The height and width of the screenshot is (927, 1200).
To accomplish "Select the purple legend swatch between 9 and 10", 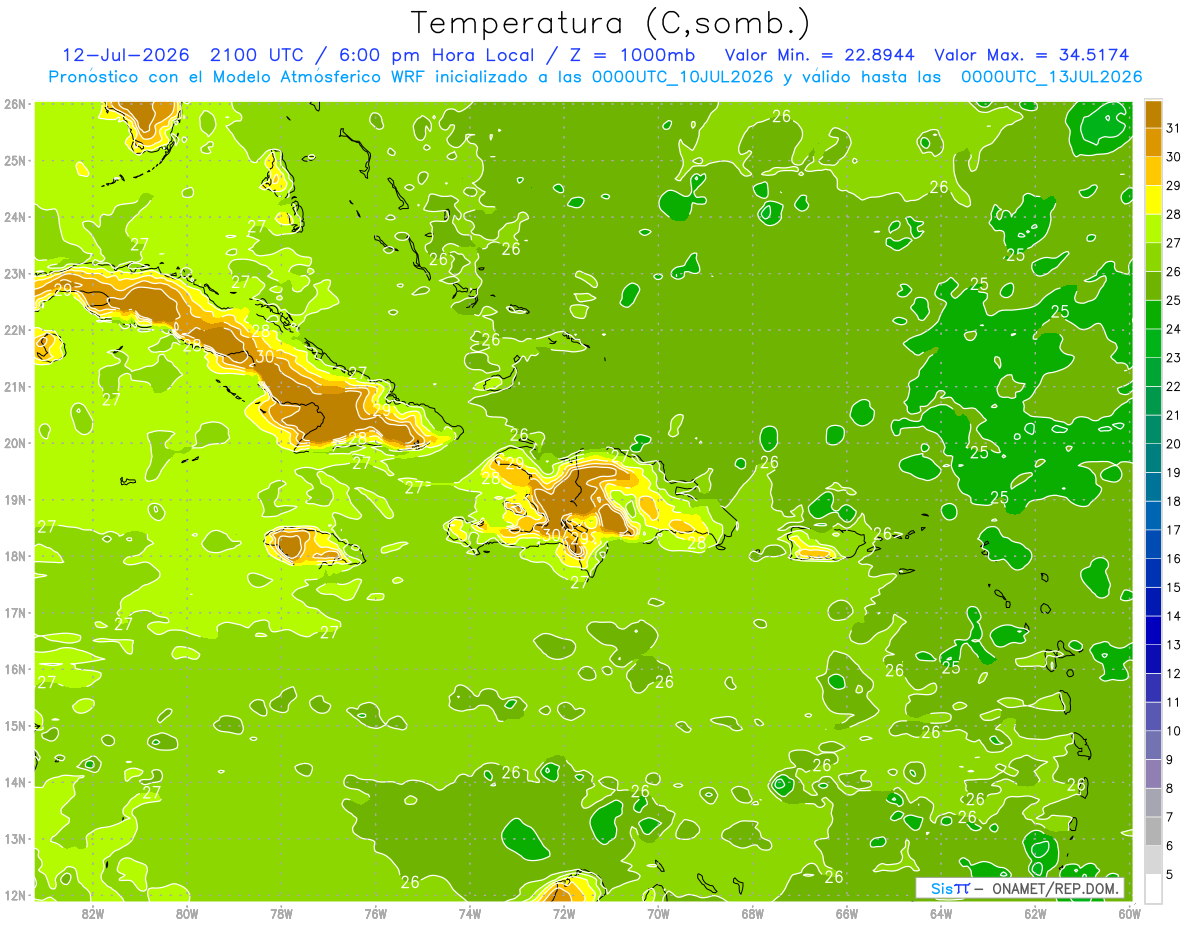I will pos(1153,745).
